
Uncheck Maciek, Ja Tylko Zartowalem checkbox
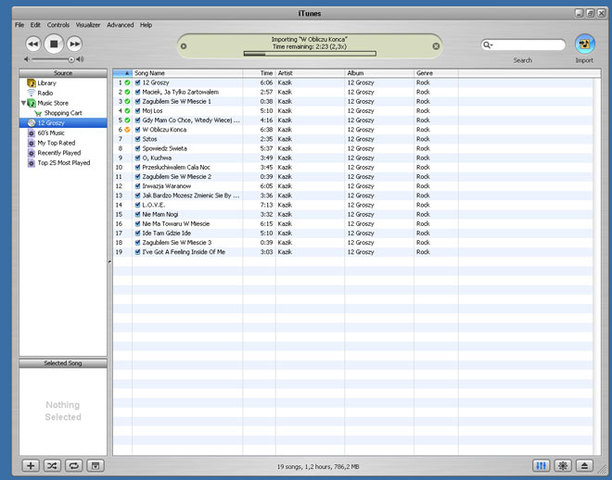[137, 92]
